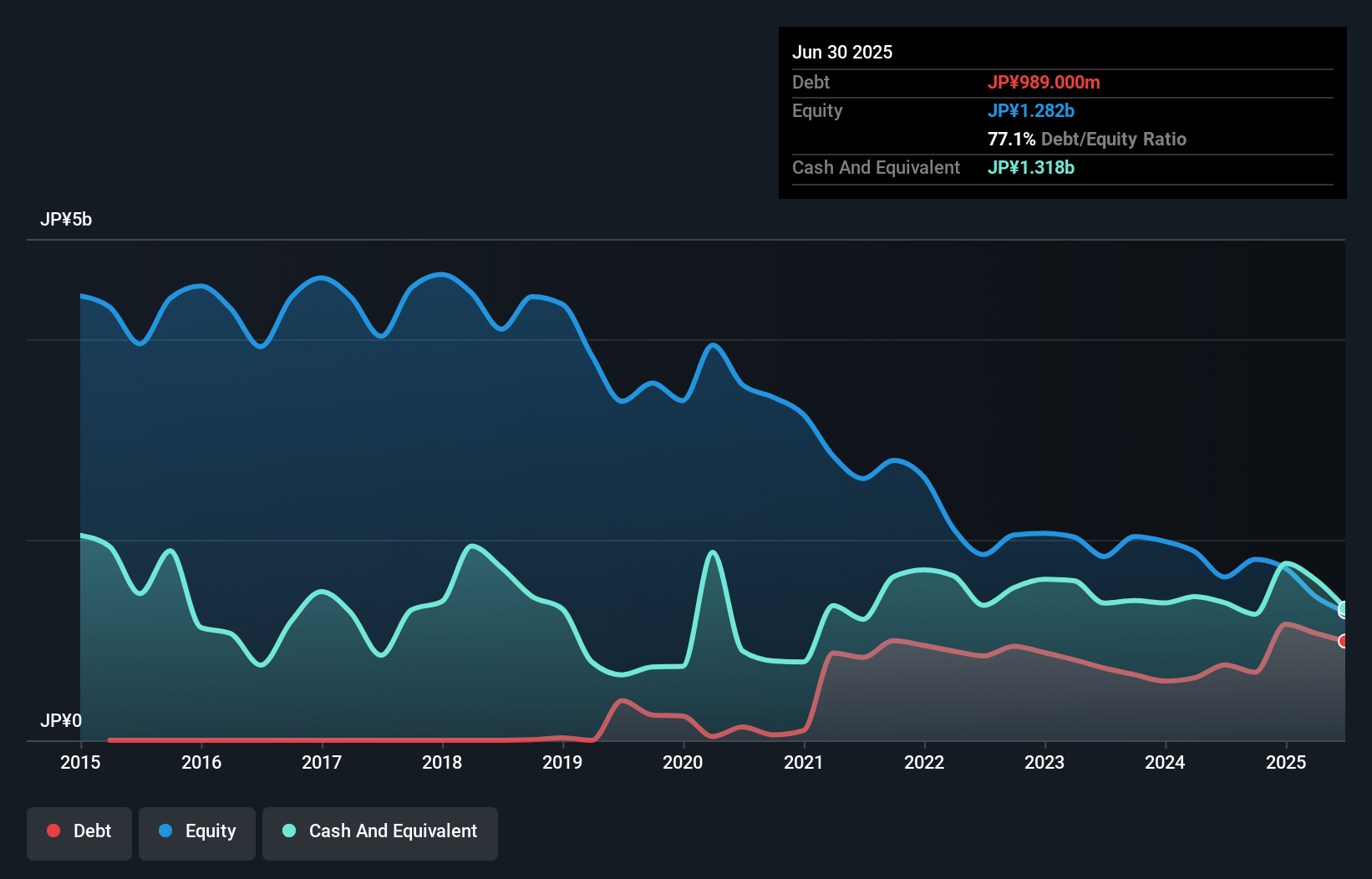Viewport: 1372px width, 879px height.
Task: Expand the Jun 30 2025 tooltip header
Action: [842, 52]
